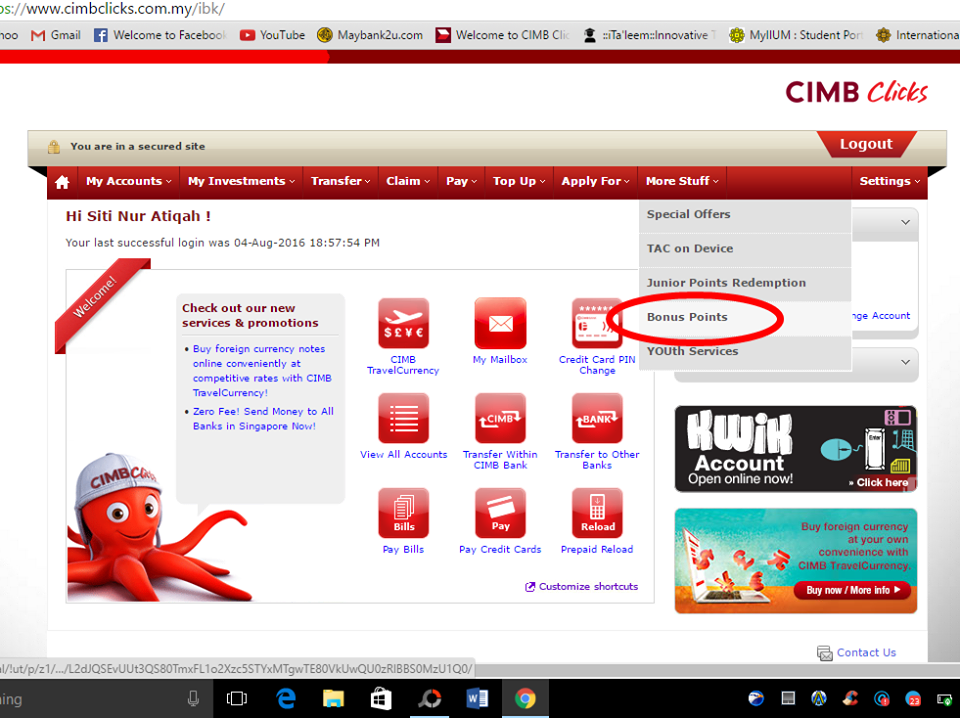The image size is (960, 718).
Task: Open the Facebook bookmark
Action: 160,35
